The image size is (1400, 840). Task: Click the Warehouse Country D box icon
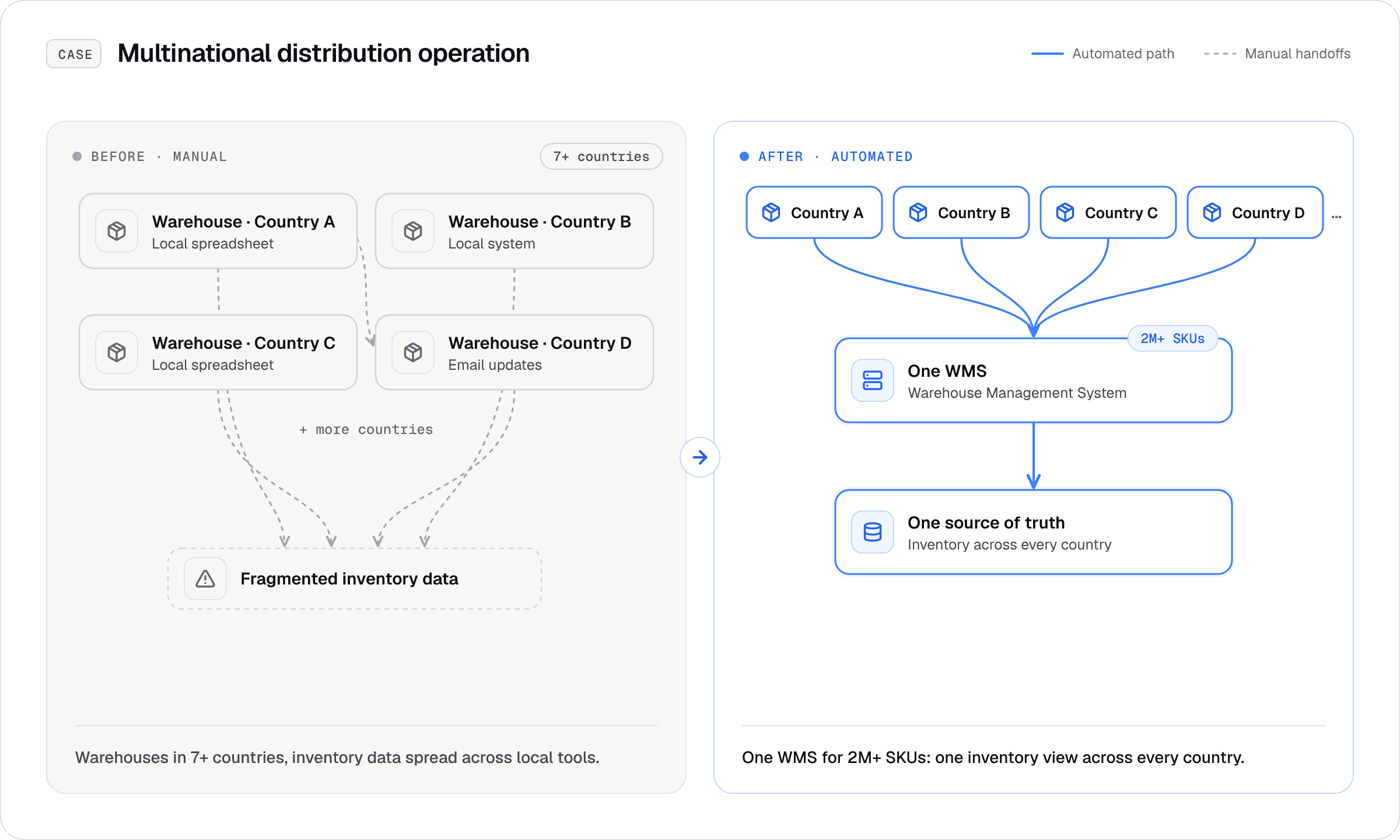pos(413,352)
